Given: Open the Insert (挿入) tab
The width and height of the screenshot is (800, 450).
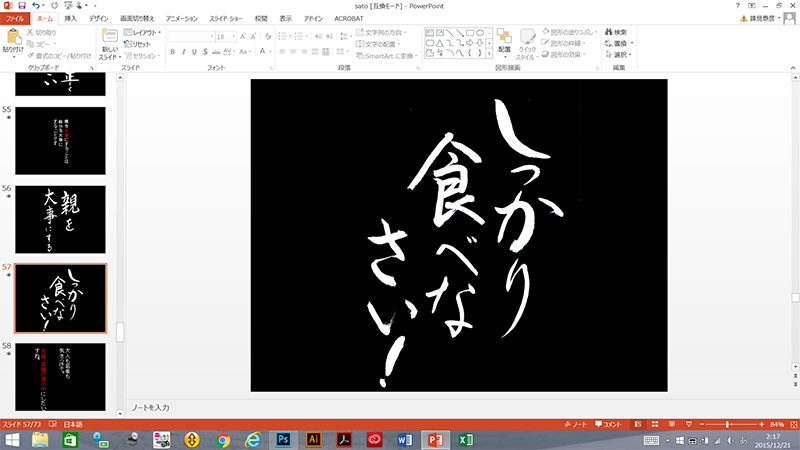Looking at the screenshot, I should 70,18.
